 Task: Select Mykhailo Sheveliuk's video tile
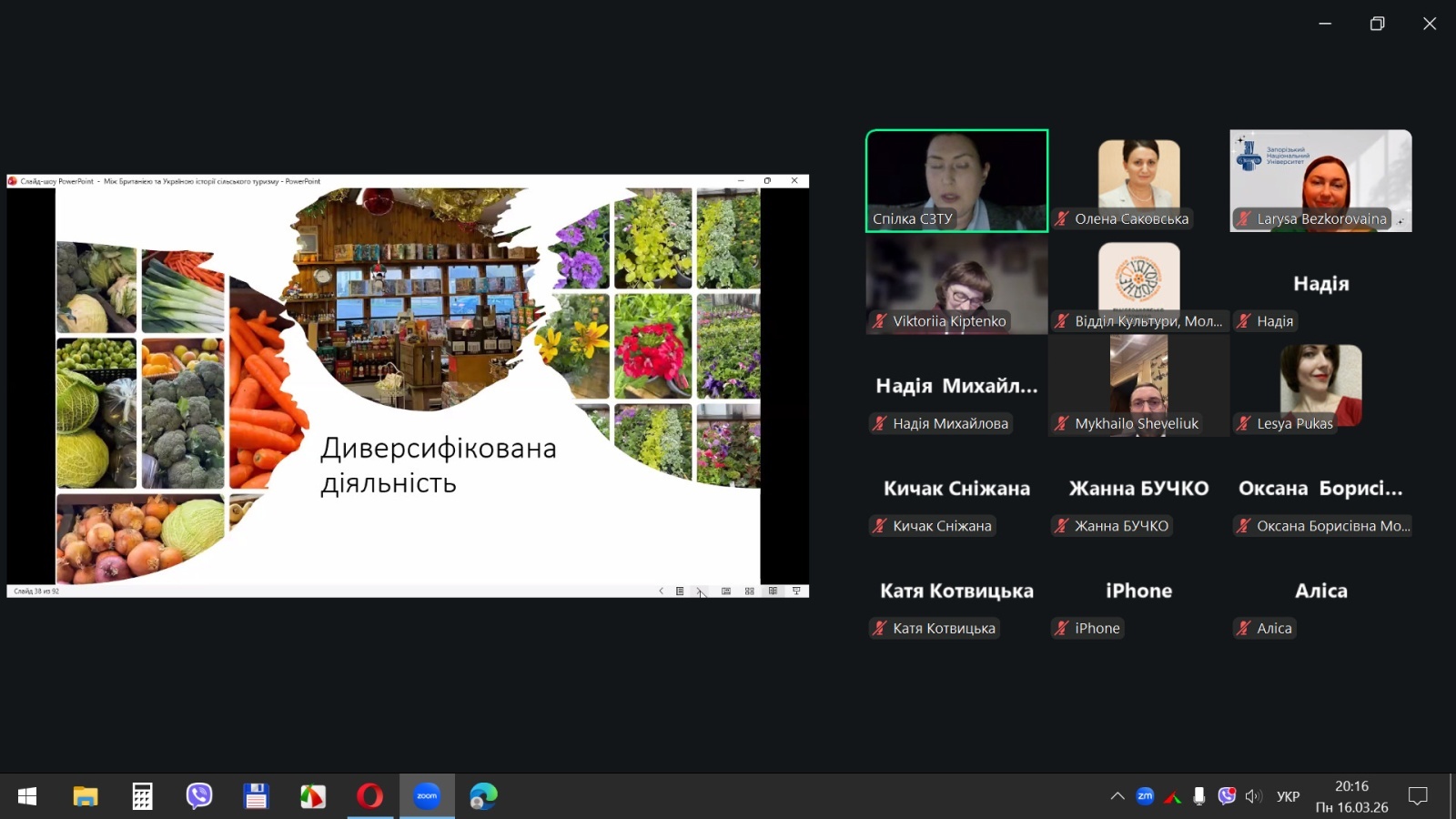1138,385
